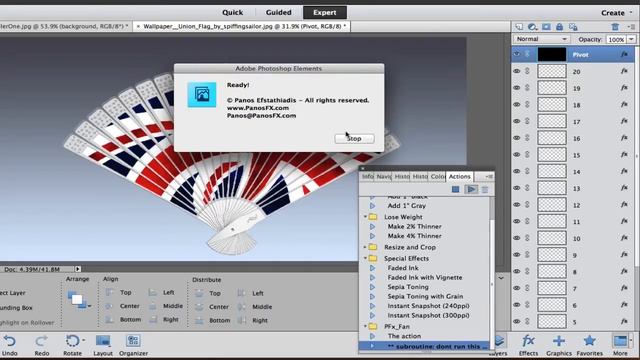Select the layer 18 thumbnail
Screen dimensions: 640x360
coord(552,104)
